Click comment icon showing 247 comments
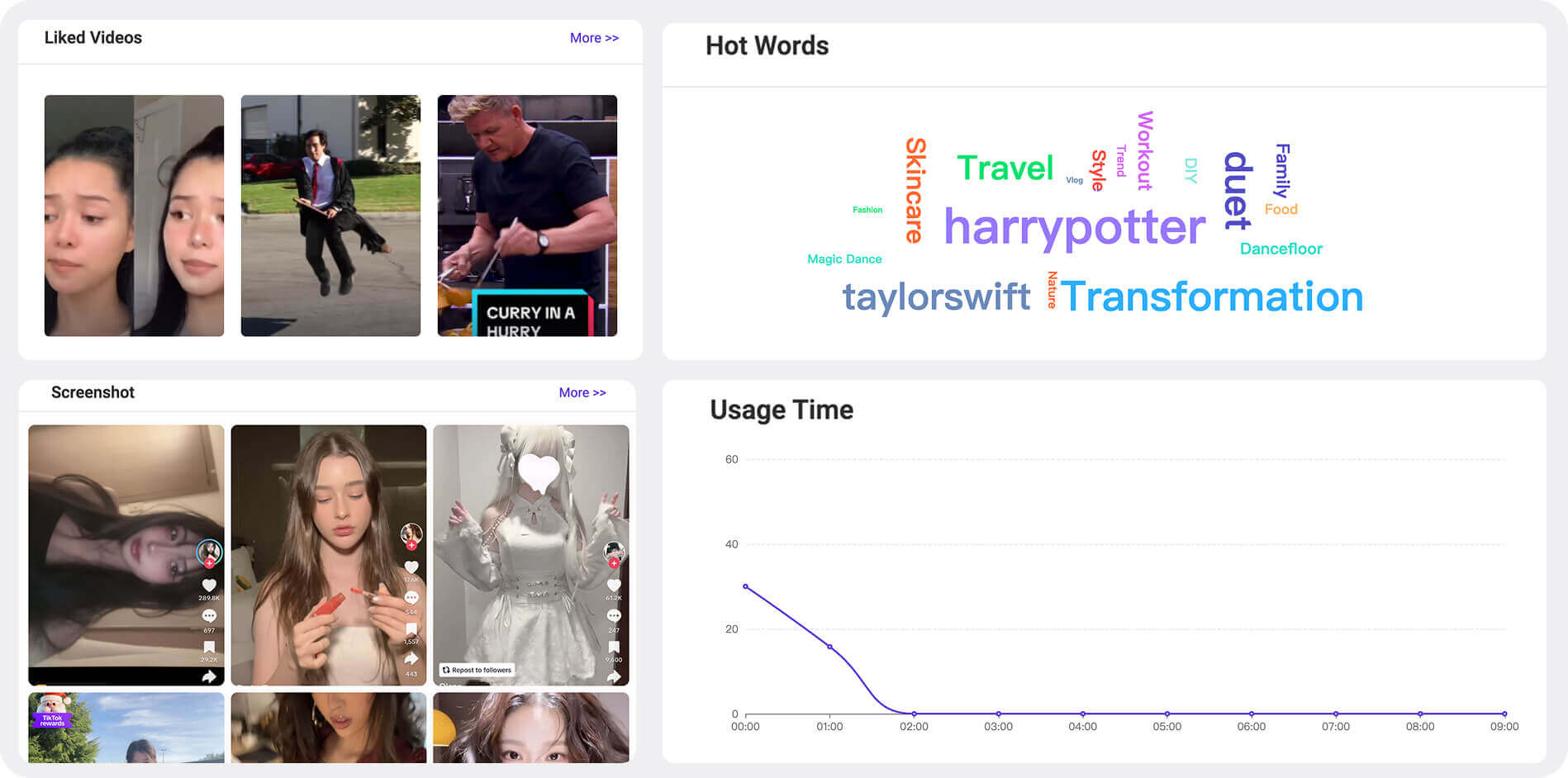The width and height of the screenshot is (1568, 778). pyautogui.click(x=614, y=616)
